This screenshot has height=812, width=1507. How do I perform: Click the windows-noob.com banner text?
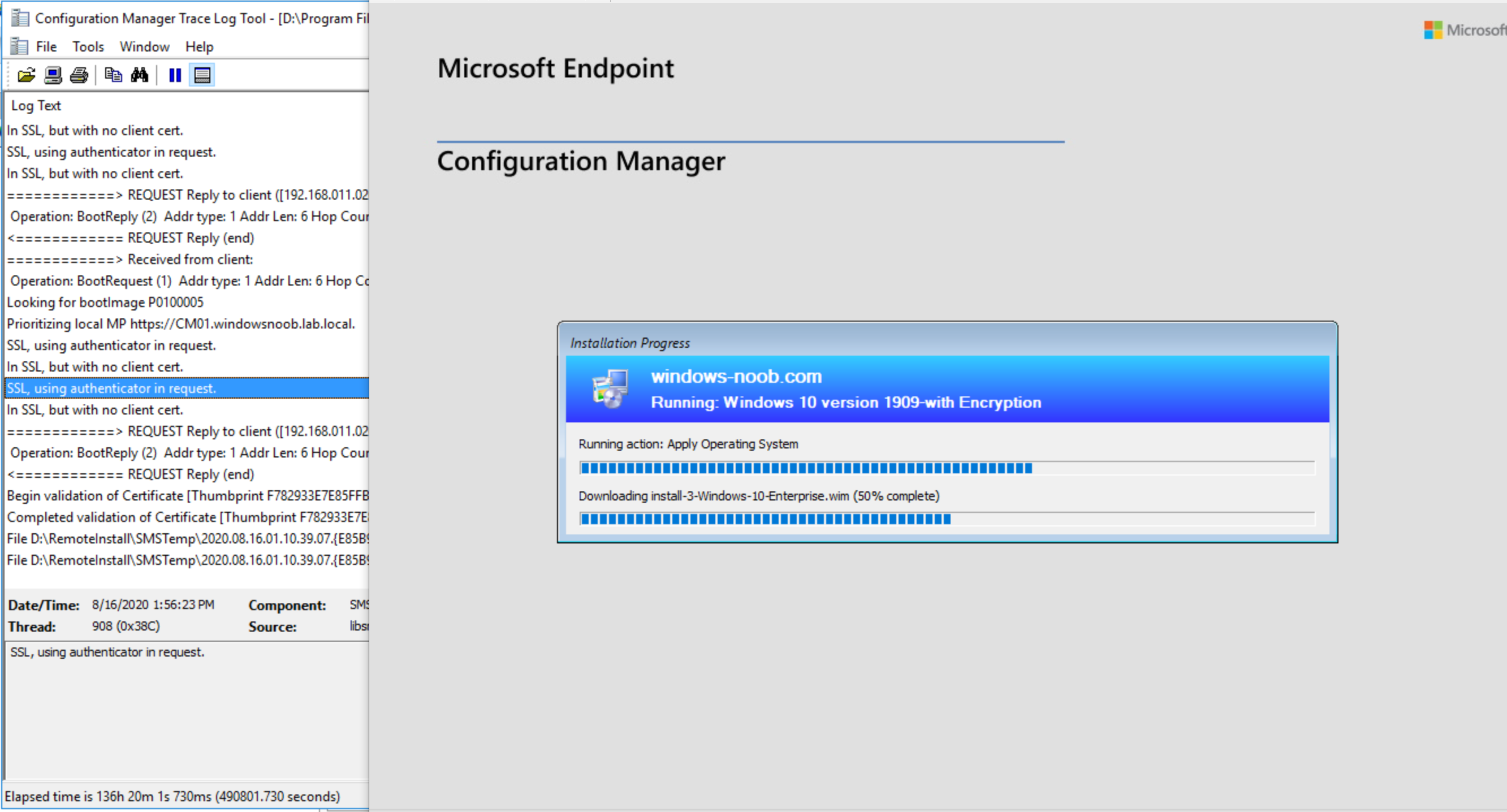tap(736, 376)
